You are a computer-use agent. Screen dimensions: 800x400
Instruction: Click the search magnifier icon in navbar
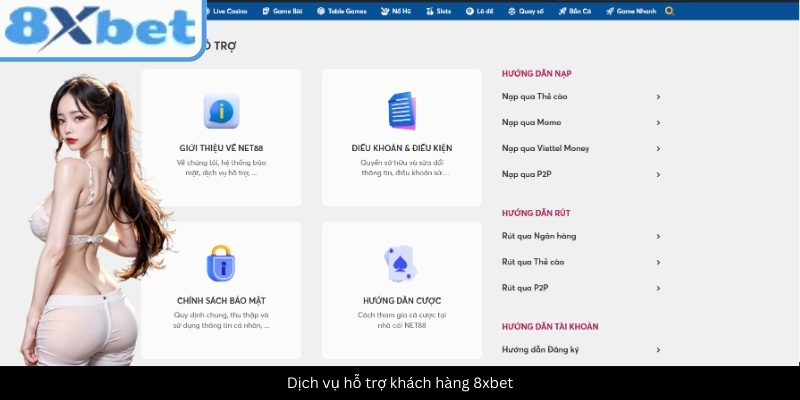pyautogui.click(x=669, y=11)
